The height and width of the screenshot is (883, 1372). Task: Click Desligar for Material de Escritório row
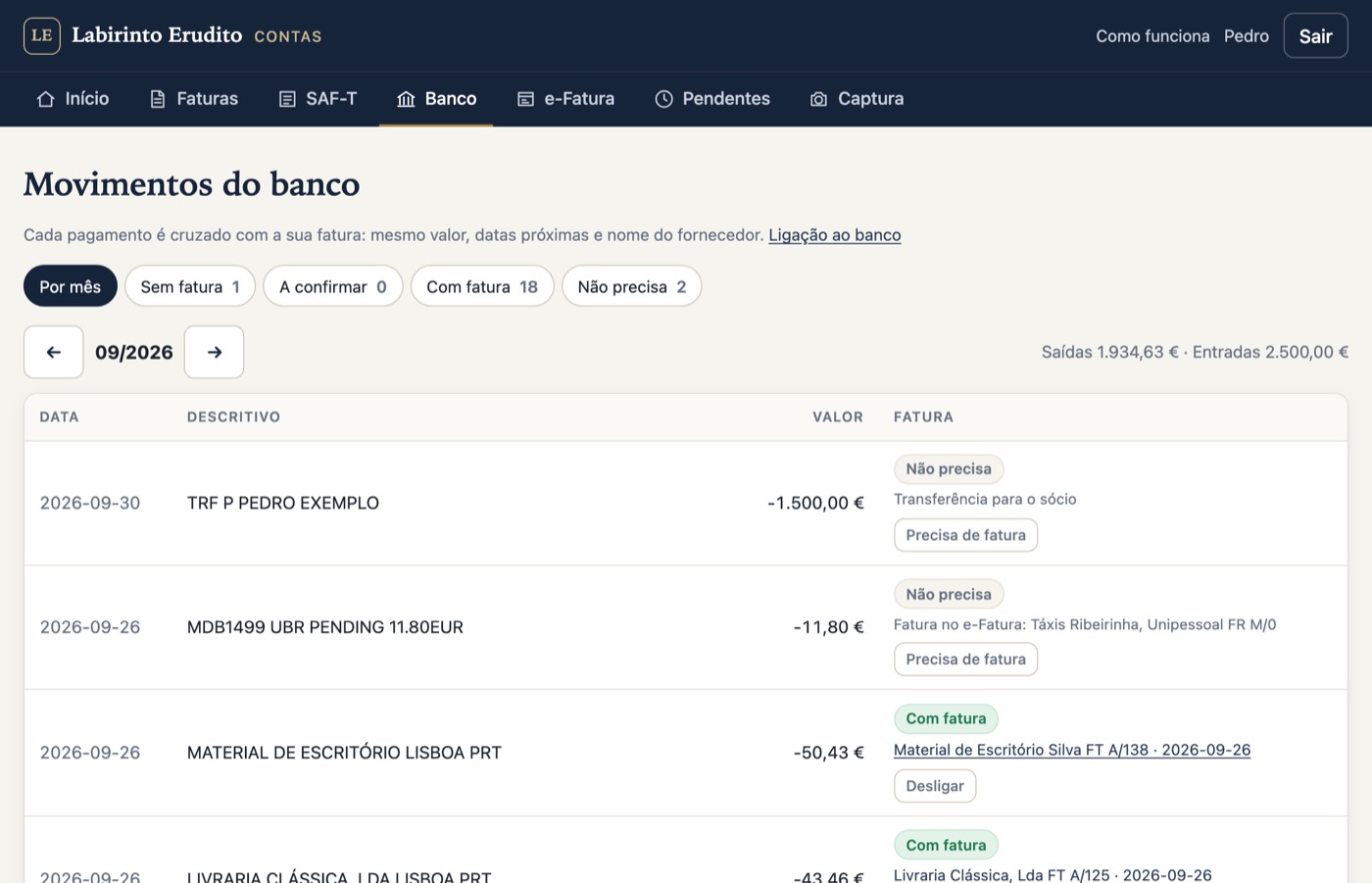tap(935, 786)
